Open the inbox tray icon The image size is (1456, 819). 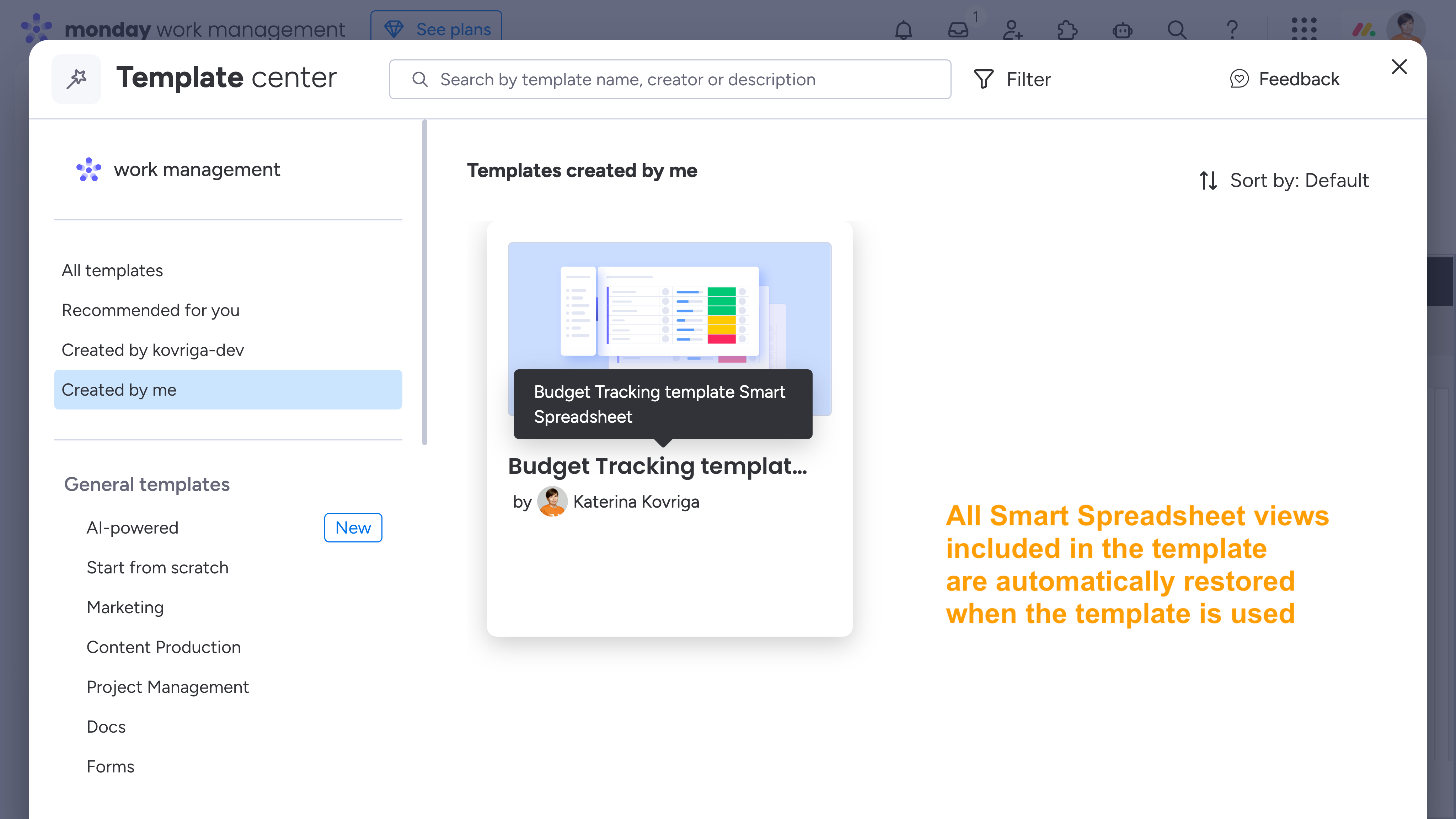958,30
